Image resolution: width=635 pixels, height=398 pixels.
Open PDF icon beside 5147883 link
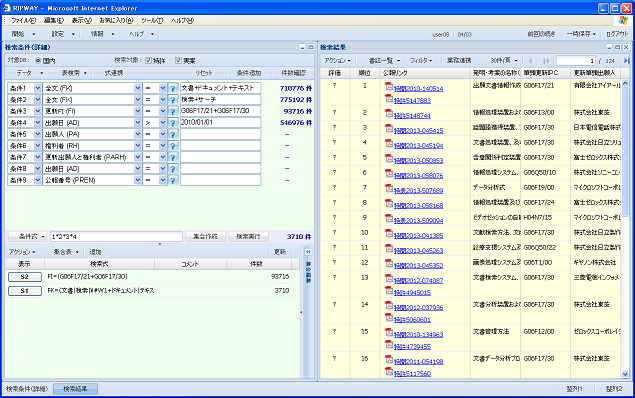coord(389,98)
